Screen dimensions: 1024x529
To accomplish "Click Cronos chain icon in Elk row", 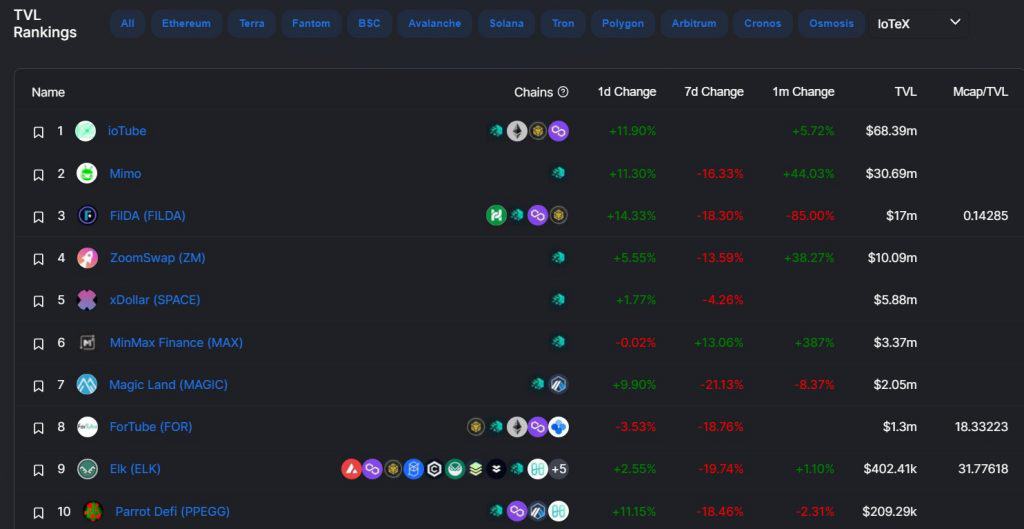I will 434,469.
